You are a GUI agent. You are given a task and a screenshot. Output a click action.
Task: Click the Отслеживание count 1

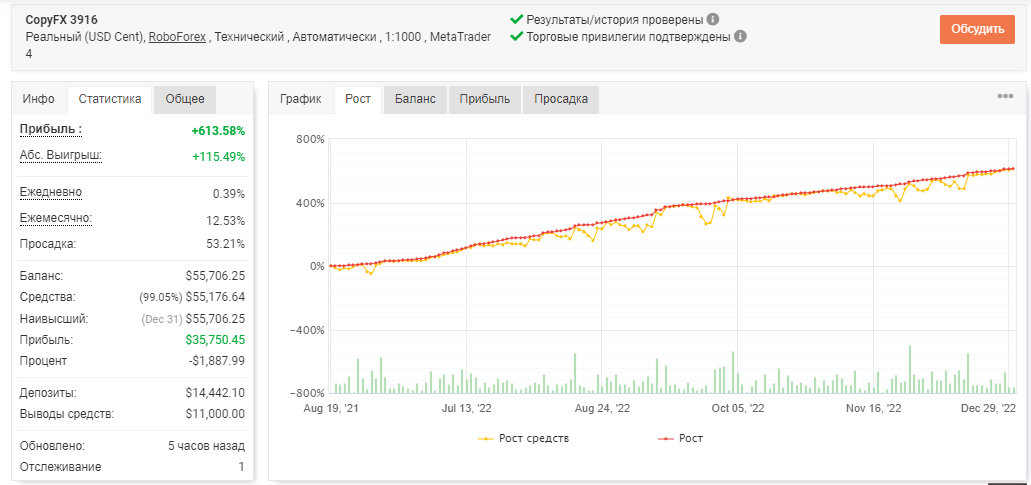241,467
